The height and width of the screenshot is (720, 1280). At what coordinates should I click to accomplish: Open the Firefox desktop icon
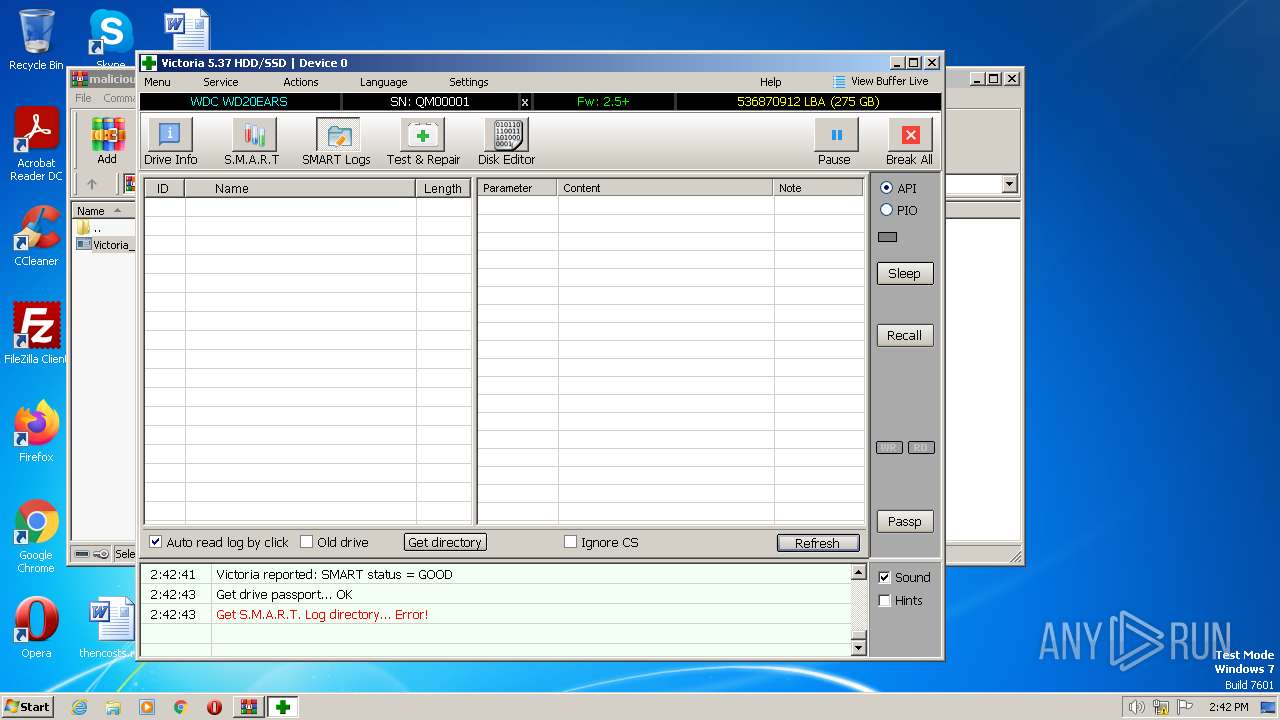pyautogui.click(x=36, y=432)
